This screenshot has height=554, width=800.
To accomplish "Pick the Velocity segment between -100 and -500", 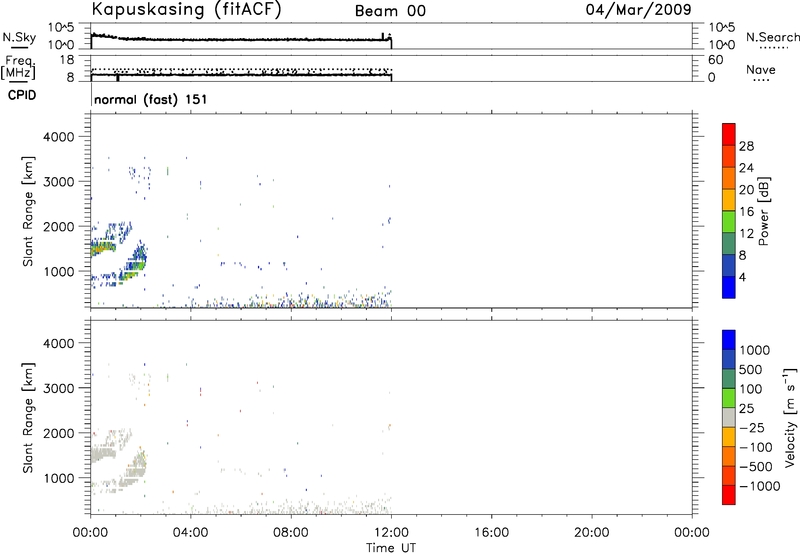I will tap(729, 456).
